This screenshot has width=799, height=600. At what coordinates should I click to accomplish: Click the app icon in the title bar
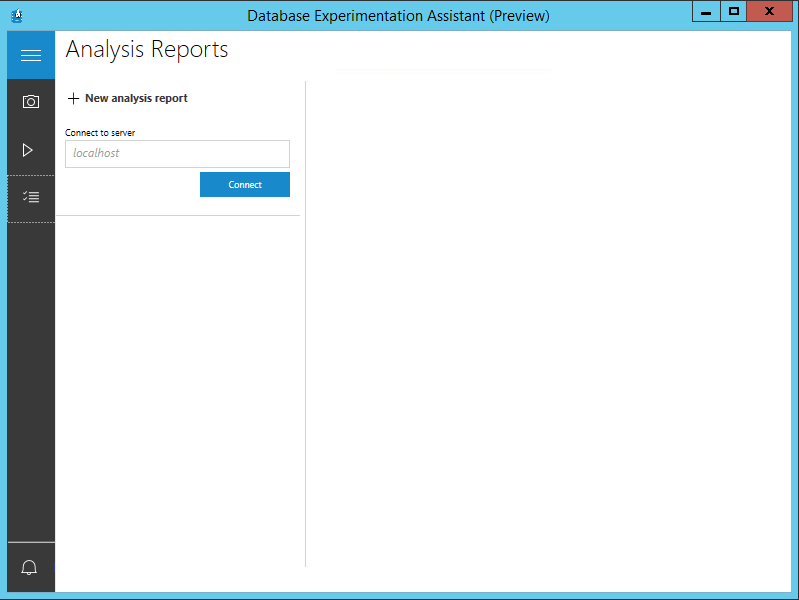17,15
